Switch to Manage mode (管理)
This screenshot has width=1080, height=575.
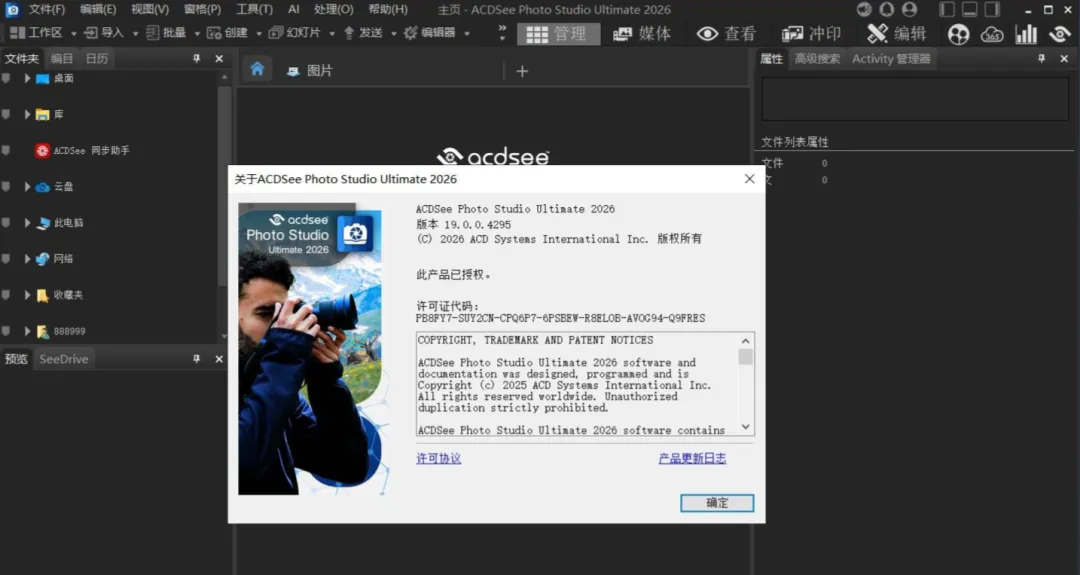point(559,34)
